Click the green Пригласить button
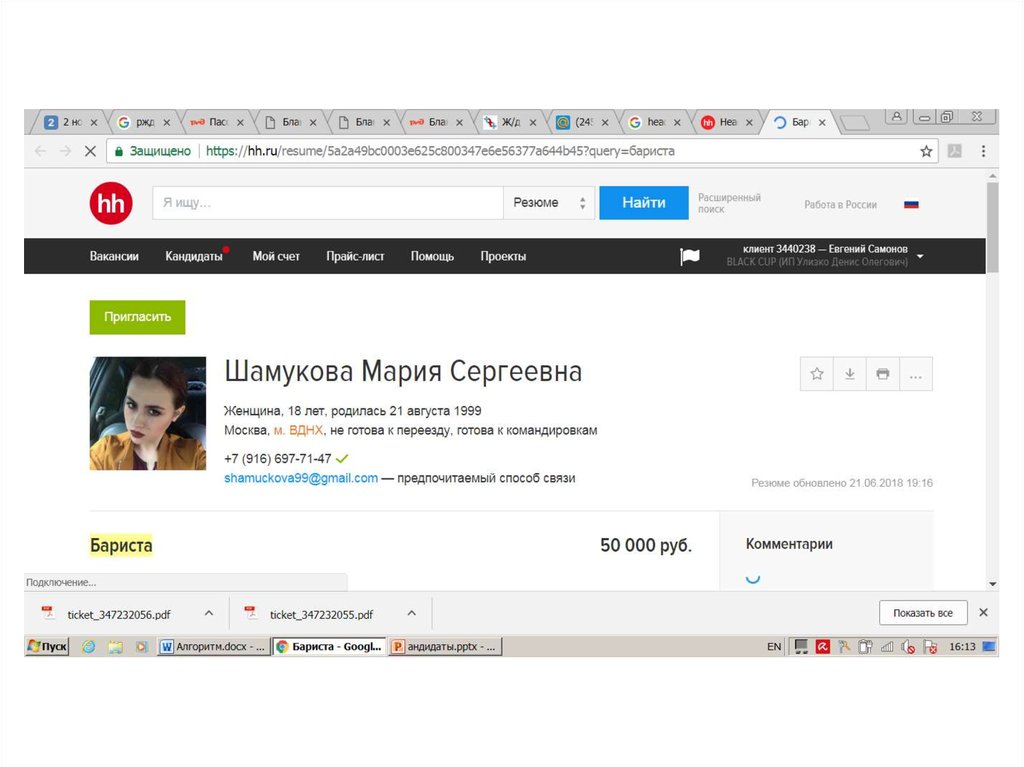This screenshot has height=767, width=1024. (x=137, y=317)
